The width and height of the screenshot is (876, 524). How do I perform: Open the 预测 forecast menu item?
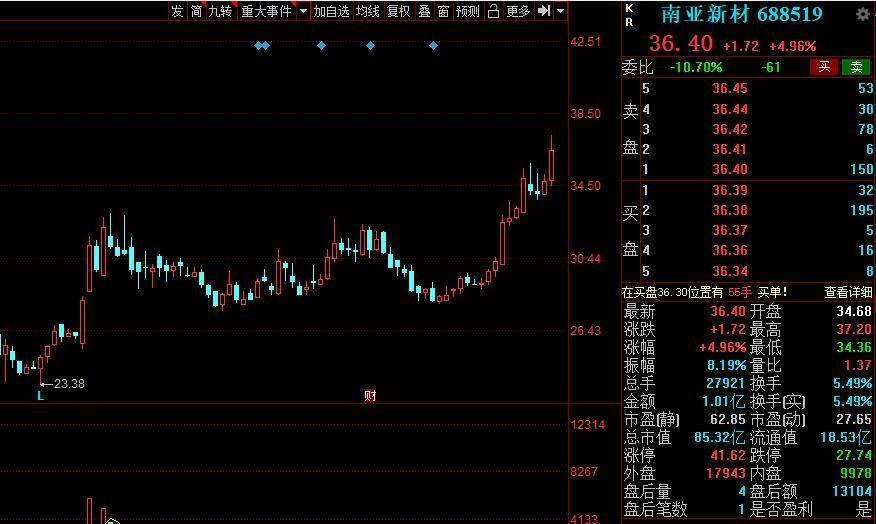click(467, 11)
